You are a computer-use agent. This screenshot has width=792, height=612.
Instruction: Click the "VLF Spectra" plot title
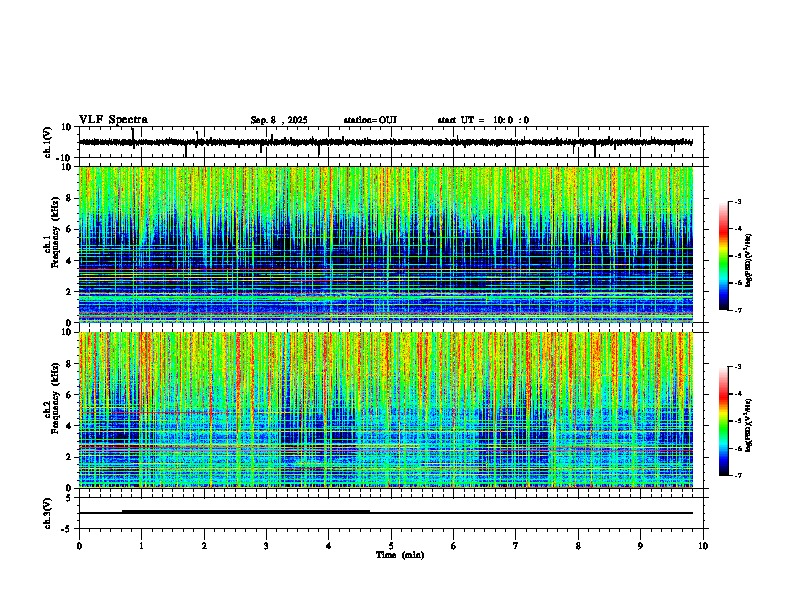[x=113, y=120]
